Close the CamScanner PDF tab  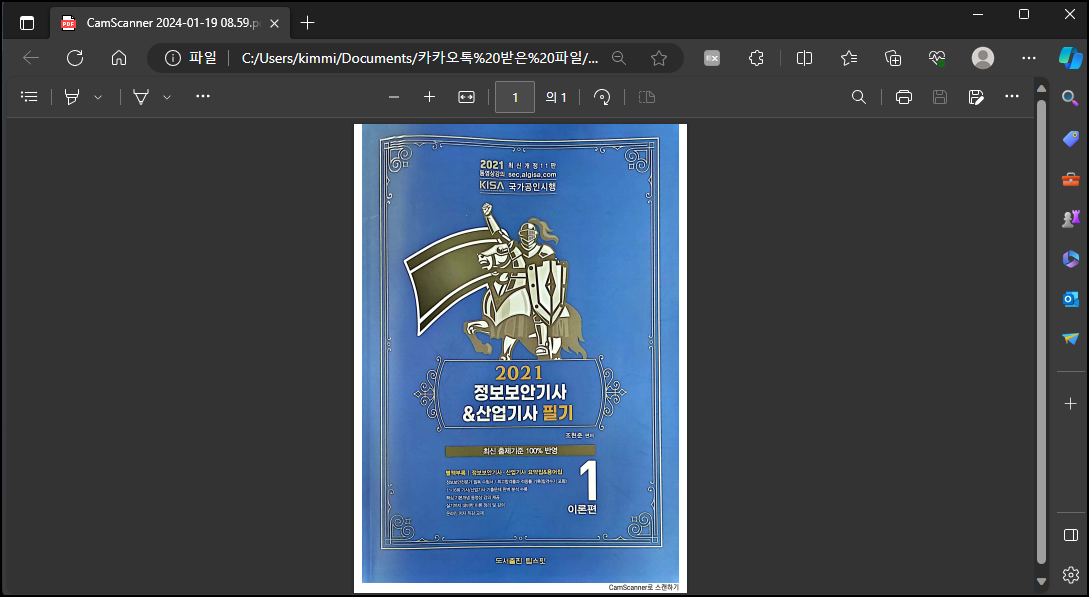pyautogui.click(x=274, y=23)
